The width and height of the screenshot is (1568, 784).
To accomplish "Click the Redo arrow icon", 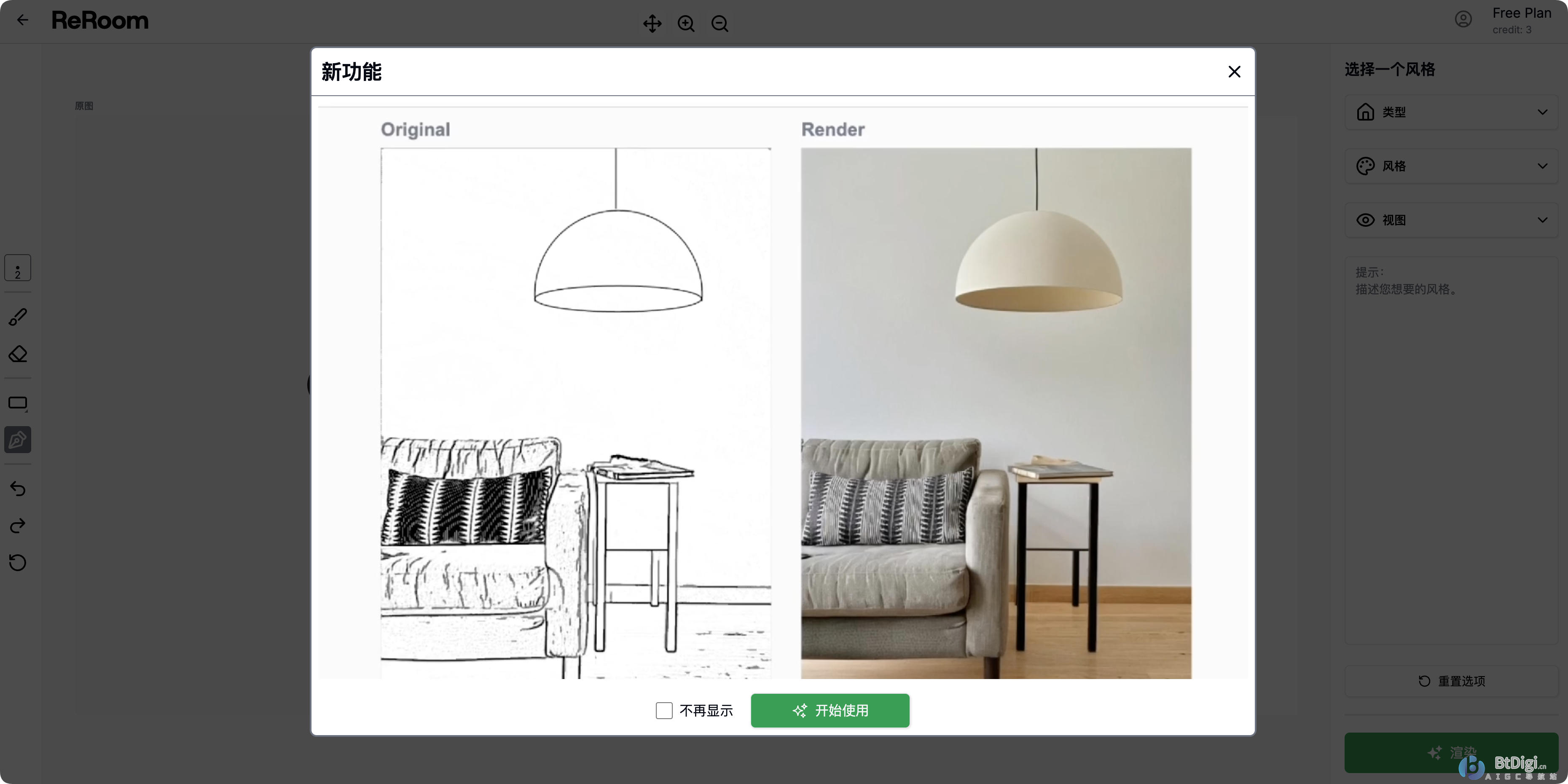I will (x=18, y=525).
